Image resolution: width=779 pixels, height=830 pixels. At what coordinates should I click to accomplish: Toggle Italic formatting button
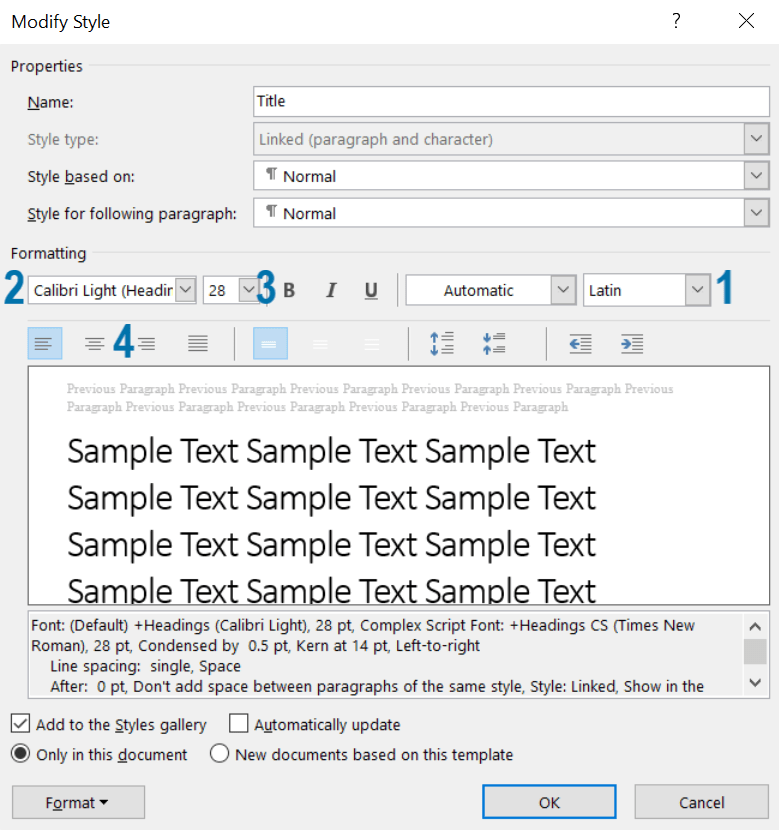pos(331,291)
